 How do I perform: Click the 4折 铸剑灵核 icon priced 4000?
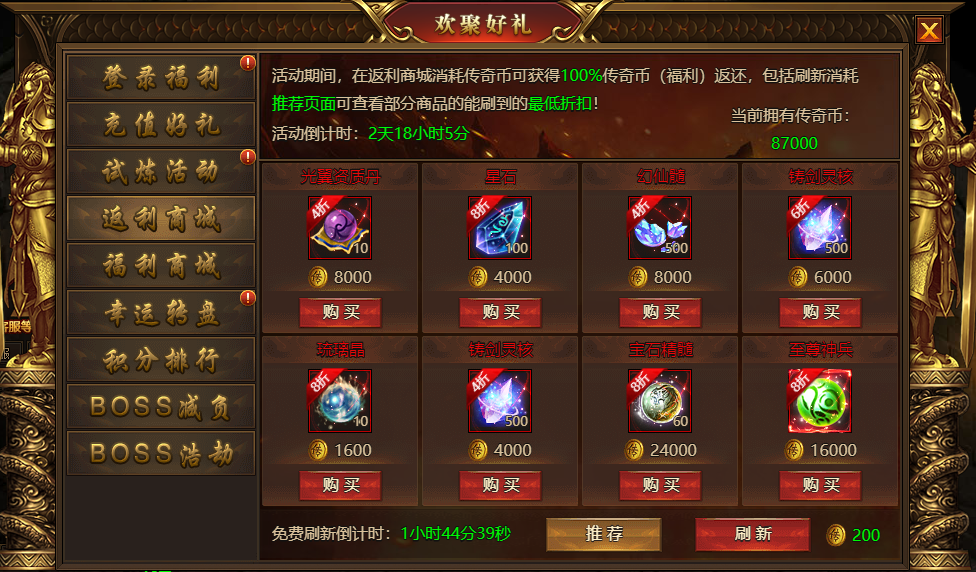(x=500, y=401)
